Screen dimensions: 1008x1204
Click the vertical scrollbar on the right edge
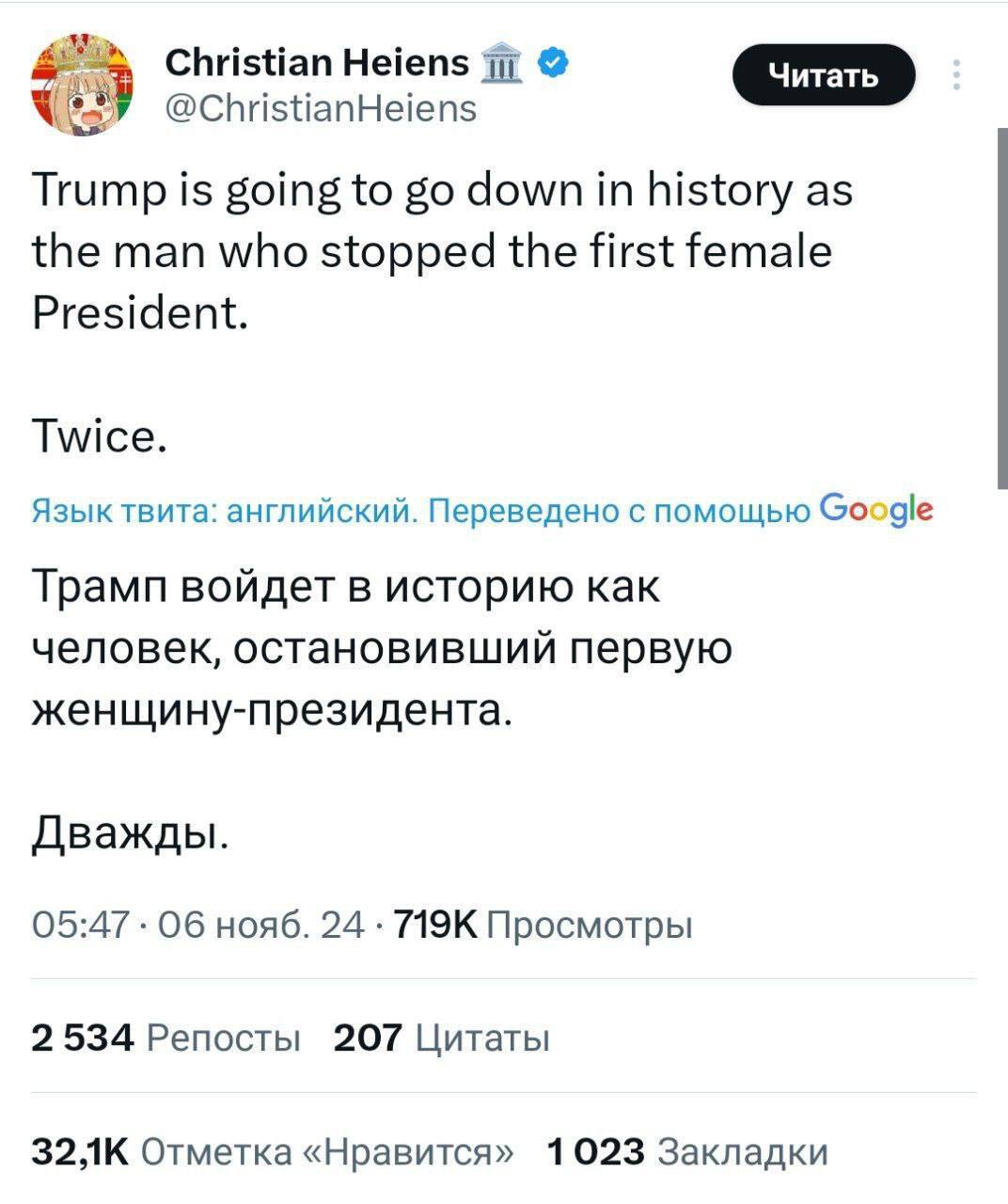pos(1000,310)
